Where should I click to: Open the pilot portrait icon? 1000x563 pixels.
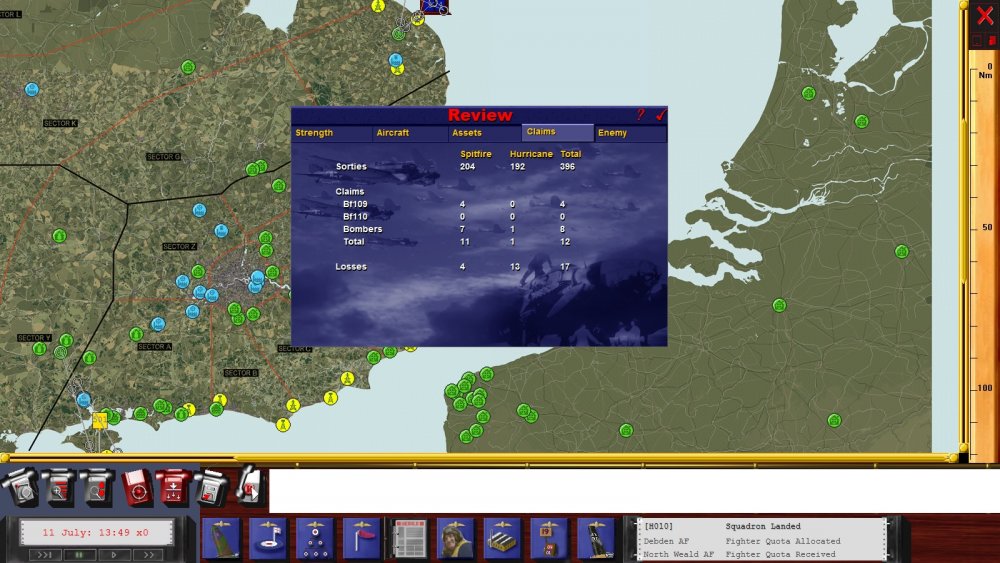pos(455,539)
